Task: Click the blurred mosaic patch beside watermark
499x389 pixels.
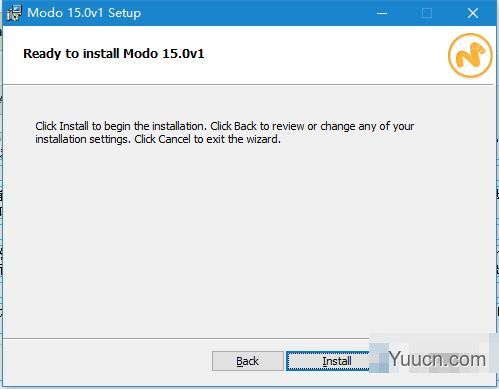Action: tap(379, 358)
